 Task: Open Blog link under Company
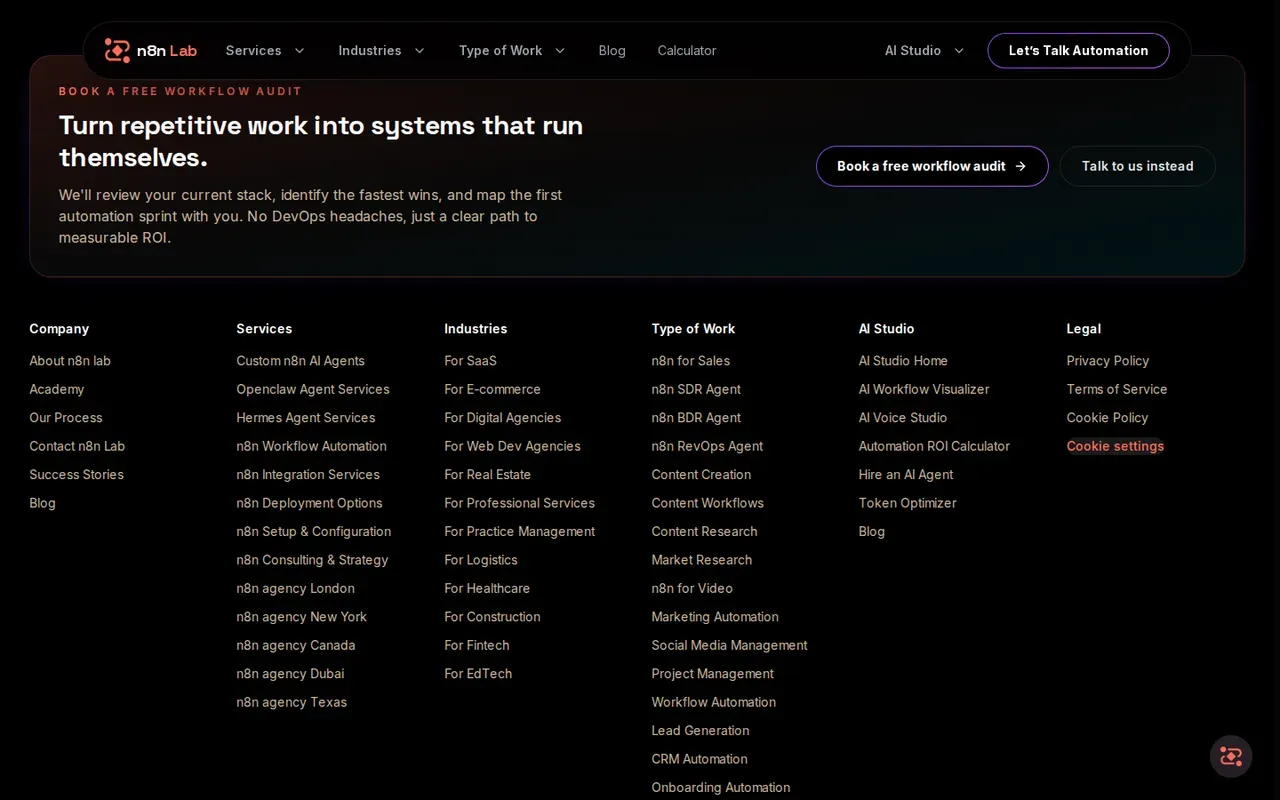(43, 503)
